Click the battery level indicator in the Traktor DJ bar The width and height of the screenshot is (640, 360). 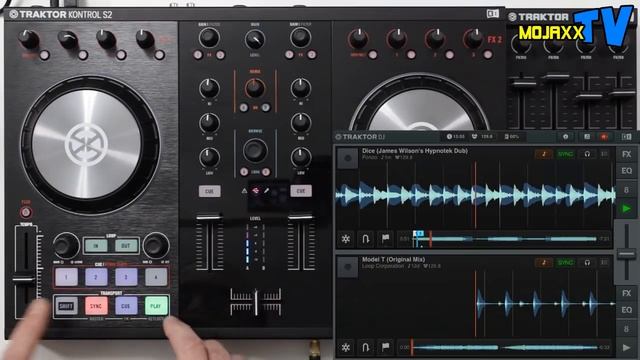511,137
